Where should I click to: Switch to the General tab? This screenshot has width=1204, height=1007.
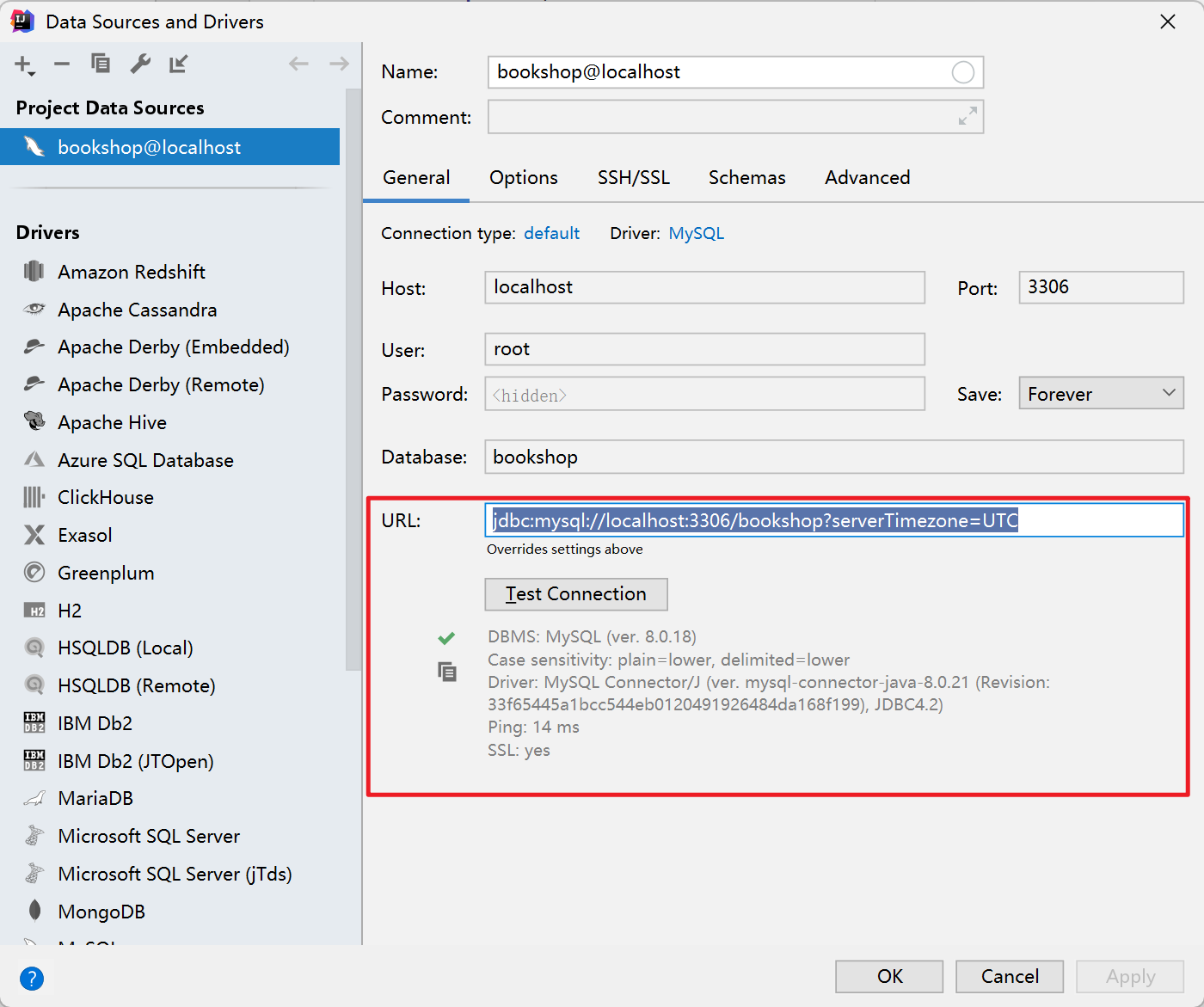point(416,178)
